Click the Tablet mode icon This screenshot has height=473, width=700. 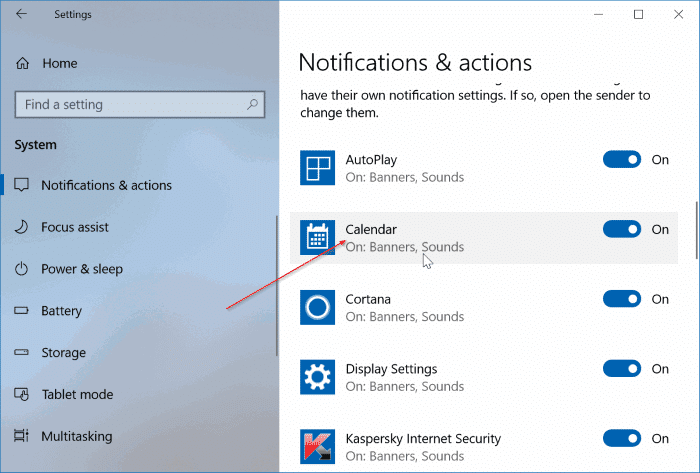(x=21, y=394)
